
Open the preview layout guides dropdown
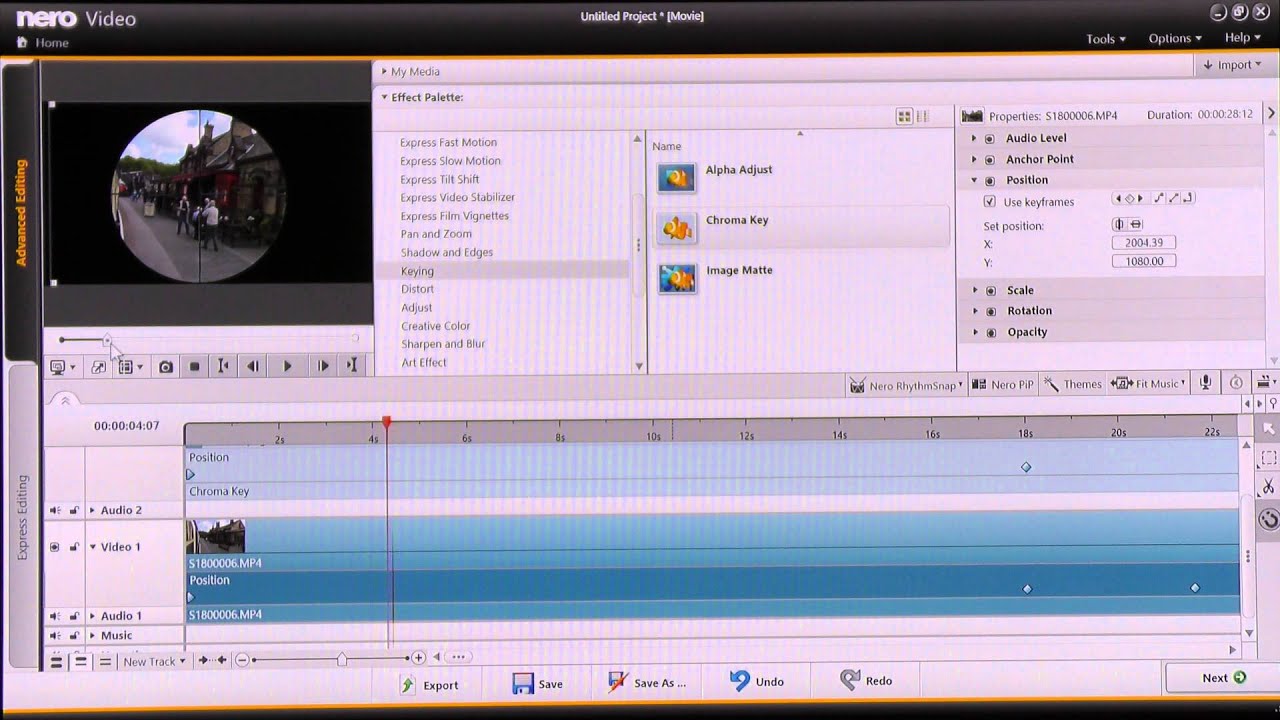point(130,367)
